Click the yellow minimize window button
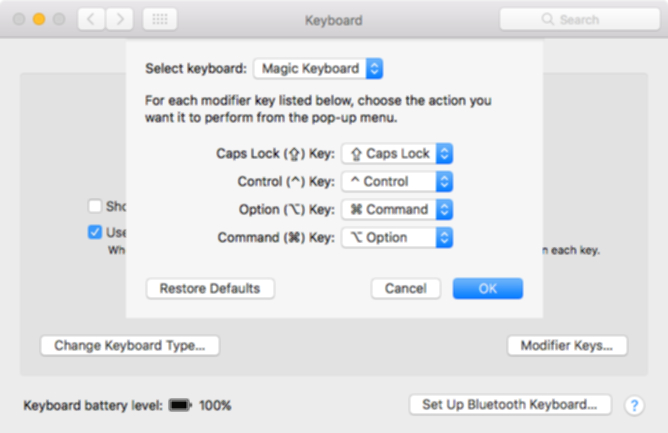This screenshot has height=433, width=668. (39, 19)
